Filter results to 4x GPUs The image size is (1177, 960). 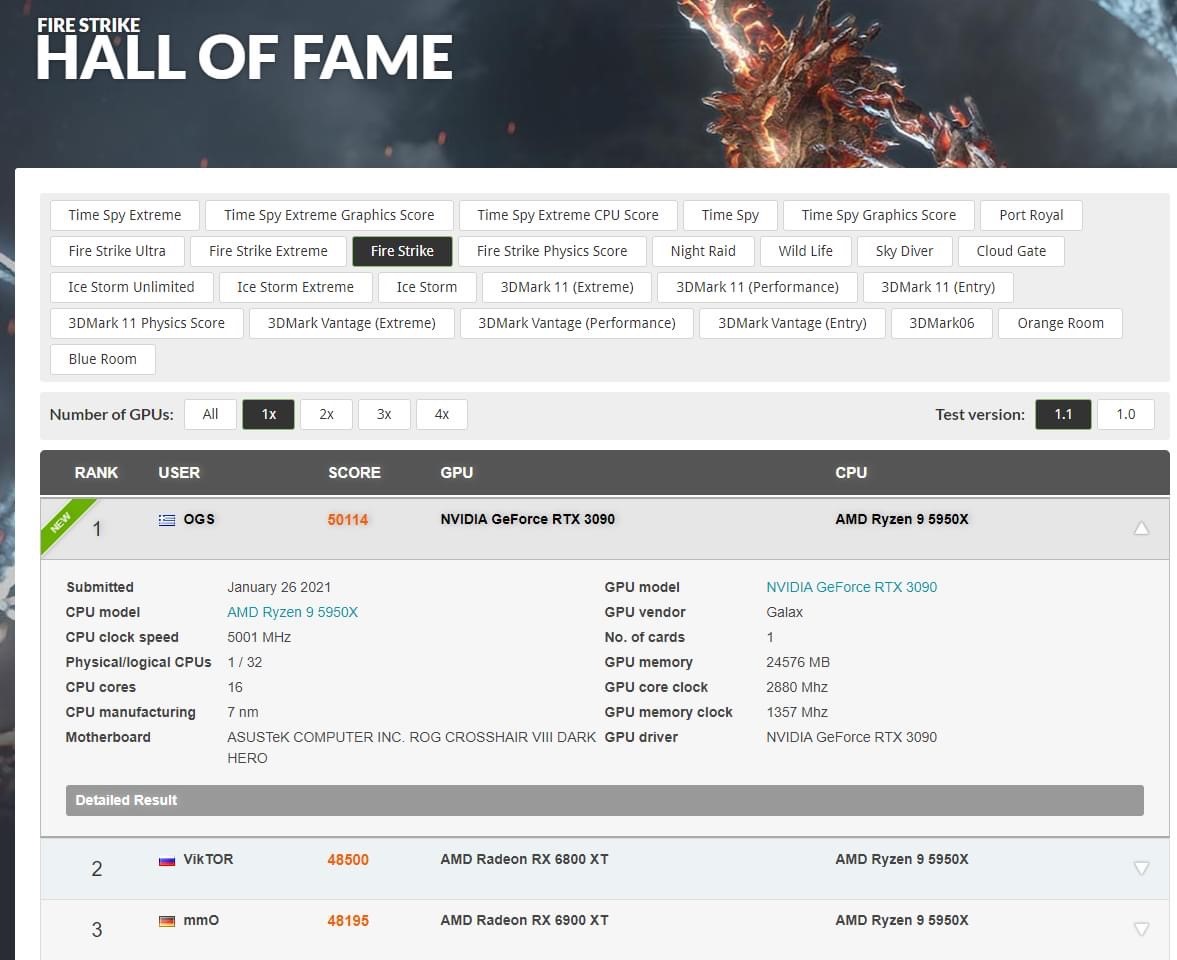pos(442,414)
